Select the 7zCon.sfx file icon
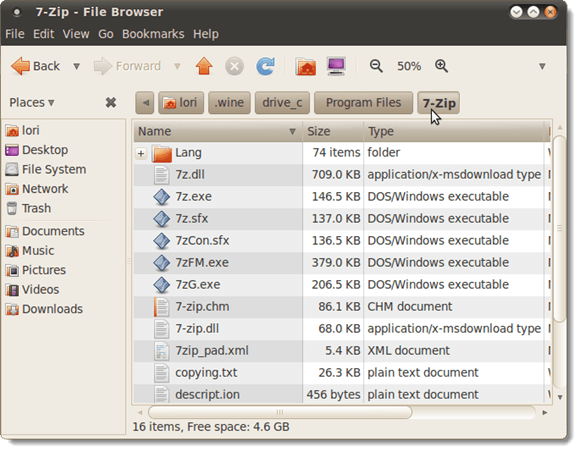Image resolution: width=580 pixels, height=452 pixels. tap(162, 241)
